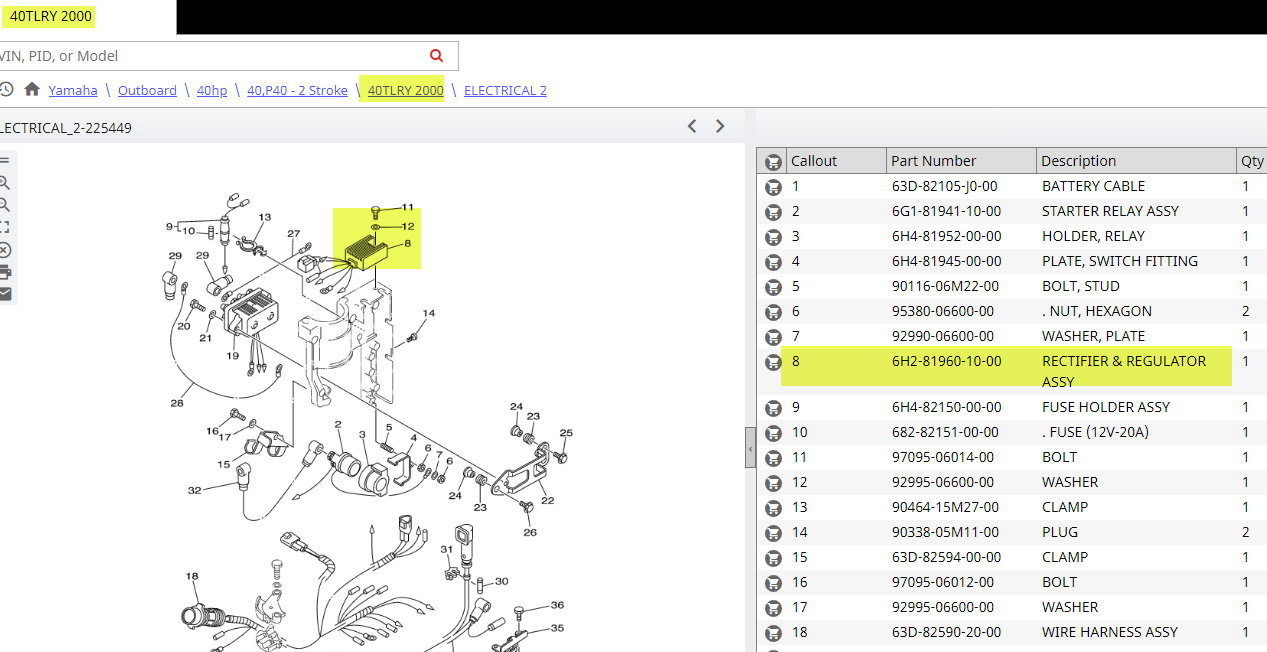Add NUT, HEXAGON to cart
Screen dimensions: 1267x652
[773, 312]
